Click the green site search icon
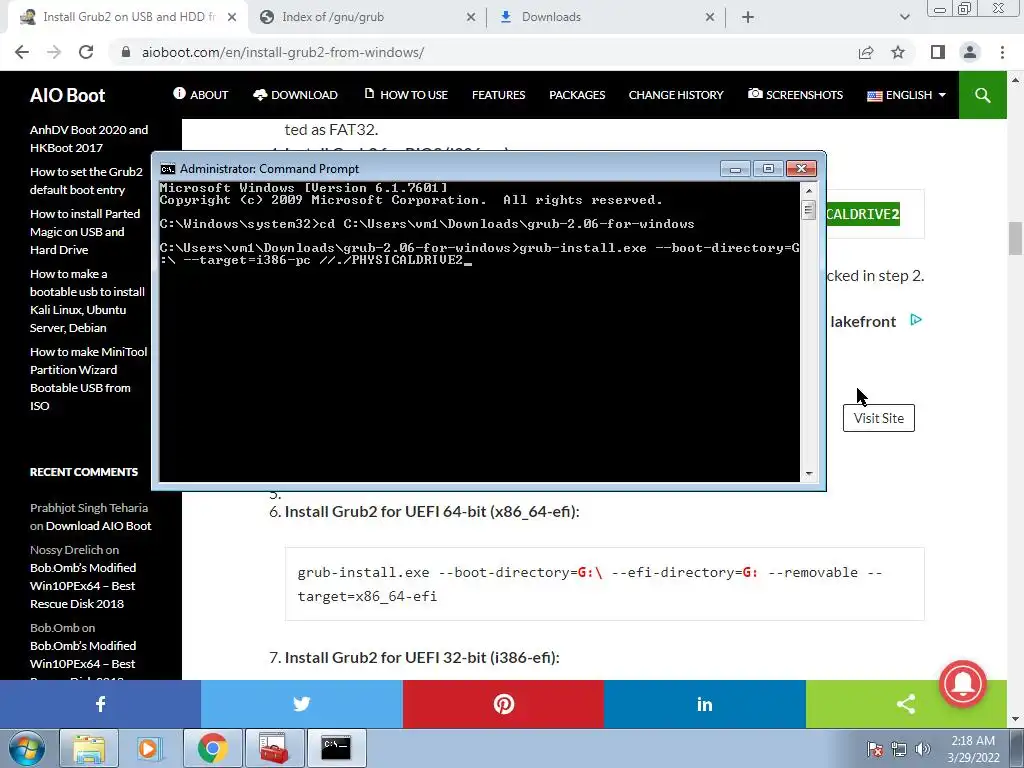The width and height of the screenshot is (1024, 768). pyautogui.click(x=982, y=95)
